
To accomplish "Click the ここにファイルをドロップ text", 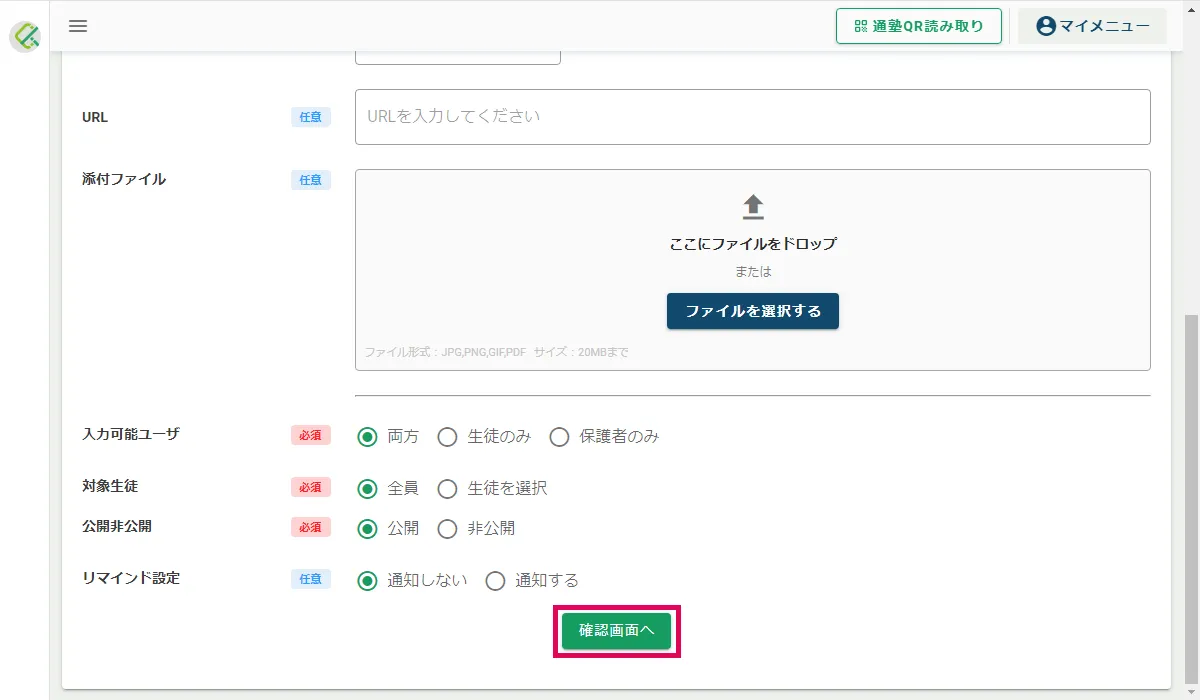I will pyautogui.click(x=753, y=244).
